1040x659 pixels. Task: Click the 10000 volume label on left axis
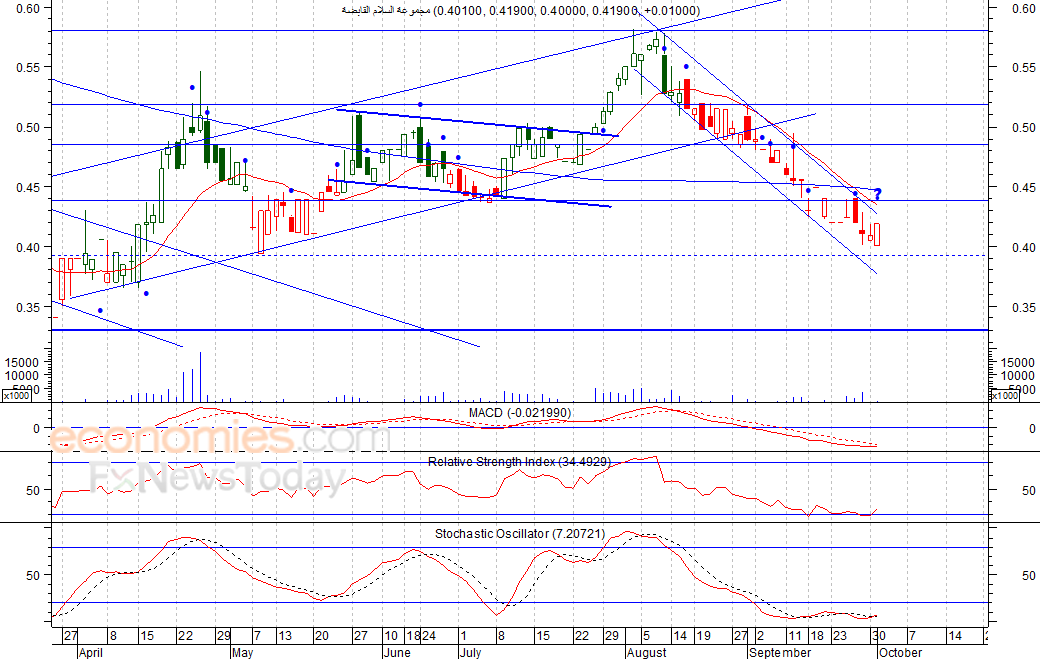coord(22,375)
